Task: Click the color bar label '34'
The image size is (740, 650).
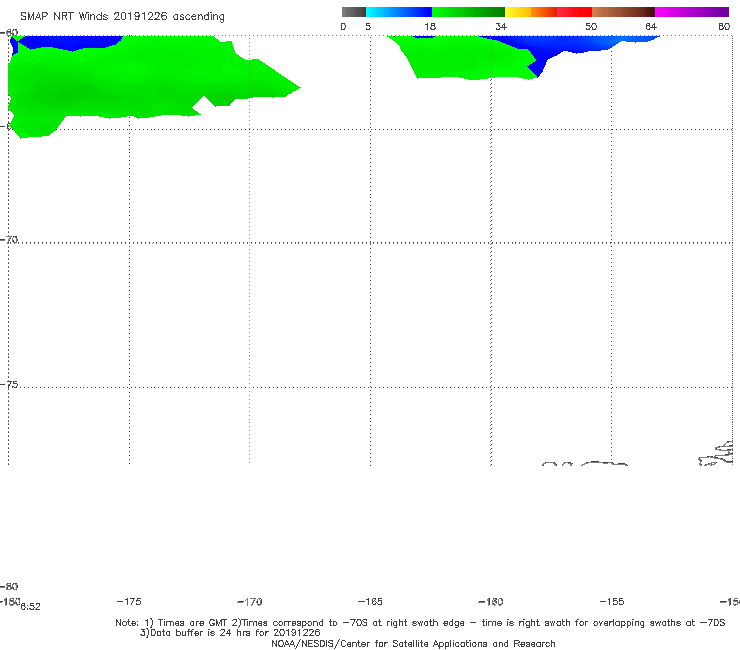Action: pos(501,26)
